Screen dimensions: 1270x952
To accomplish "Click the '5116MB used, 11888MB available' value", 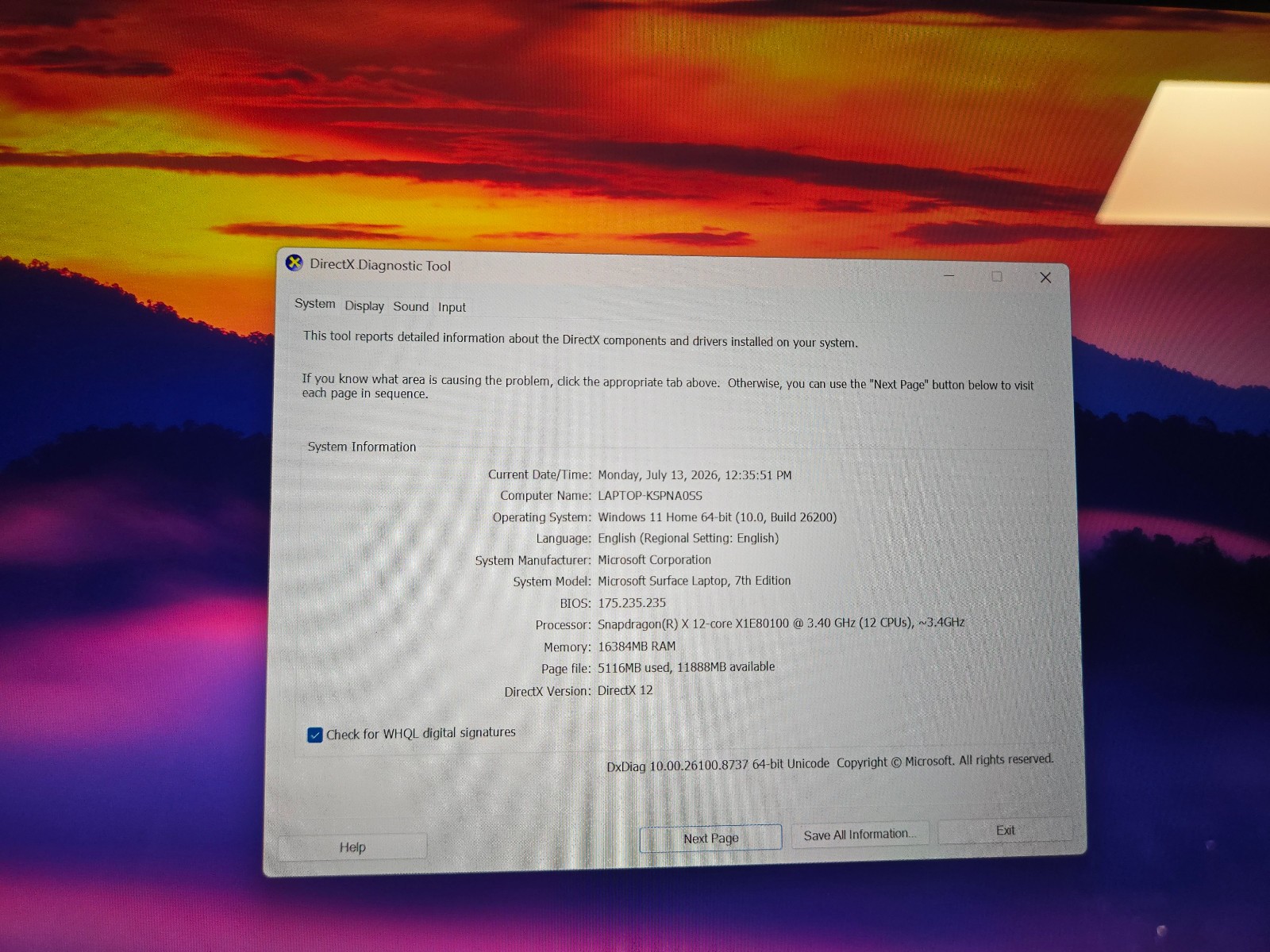I will pos(687,668).
